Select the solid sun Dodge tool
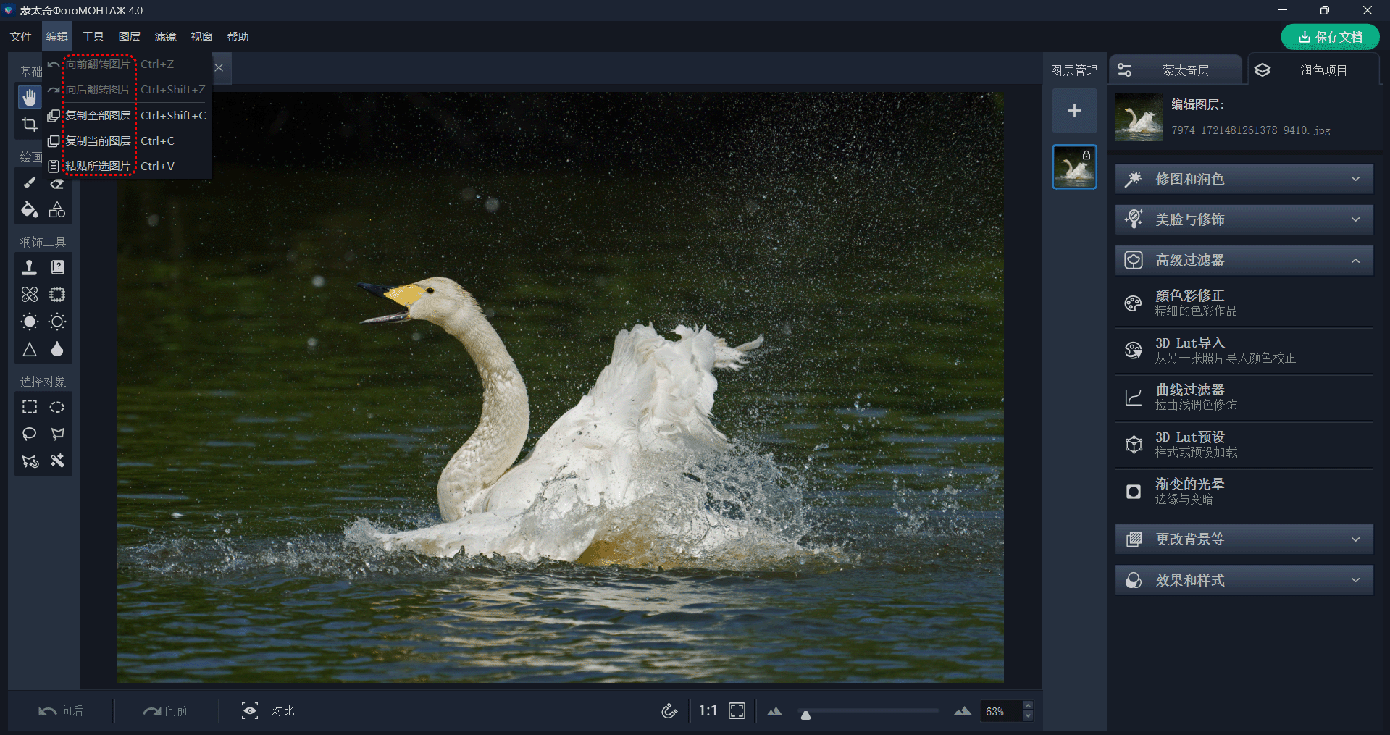Screen dimensions: 1390x735 [x=30, y=322]
